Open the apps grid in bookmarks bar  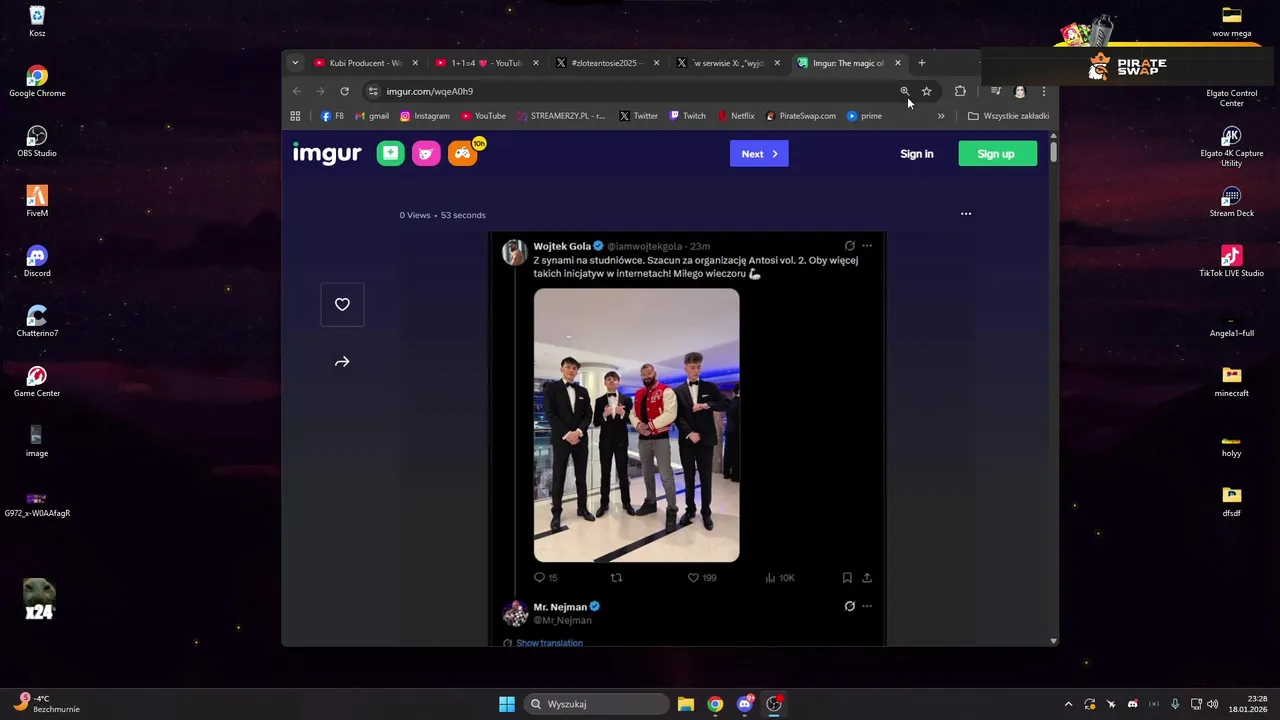click(295, 116)
